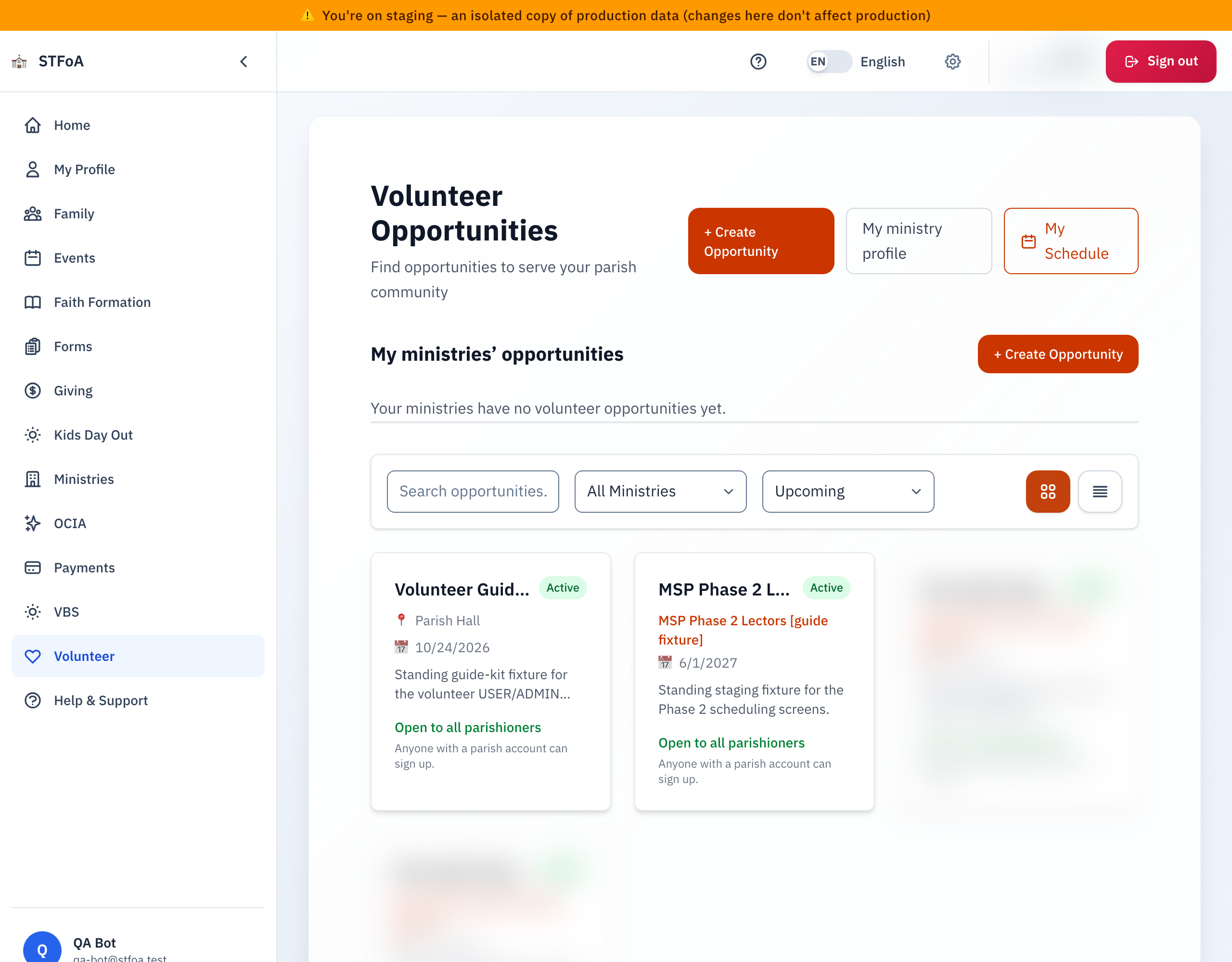This screenshot has width=1232, height=962.
Task: Click the Faith Formation book icon
Action: click(33, 302)
